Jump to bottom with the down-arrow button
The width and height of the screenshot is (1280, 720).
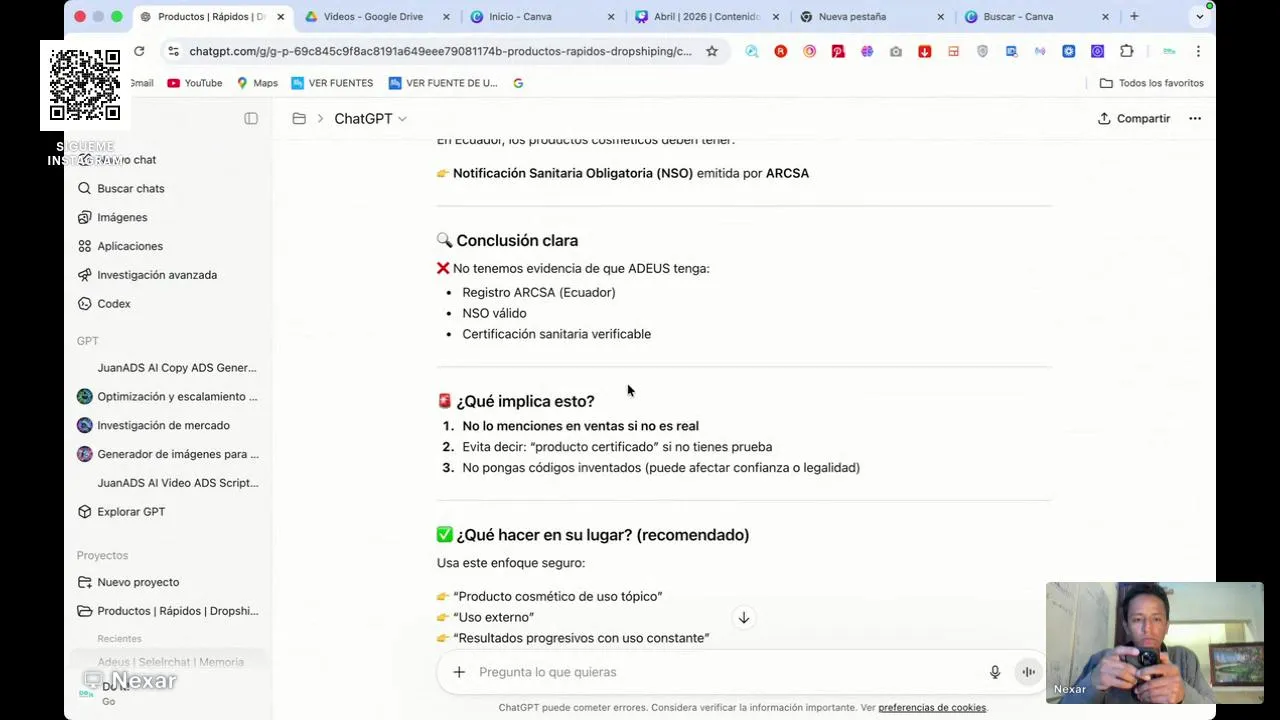pos(744,618)
